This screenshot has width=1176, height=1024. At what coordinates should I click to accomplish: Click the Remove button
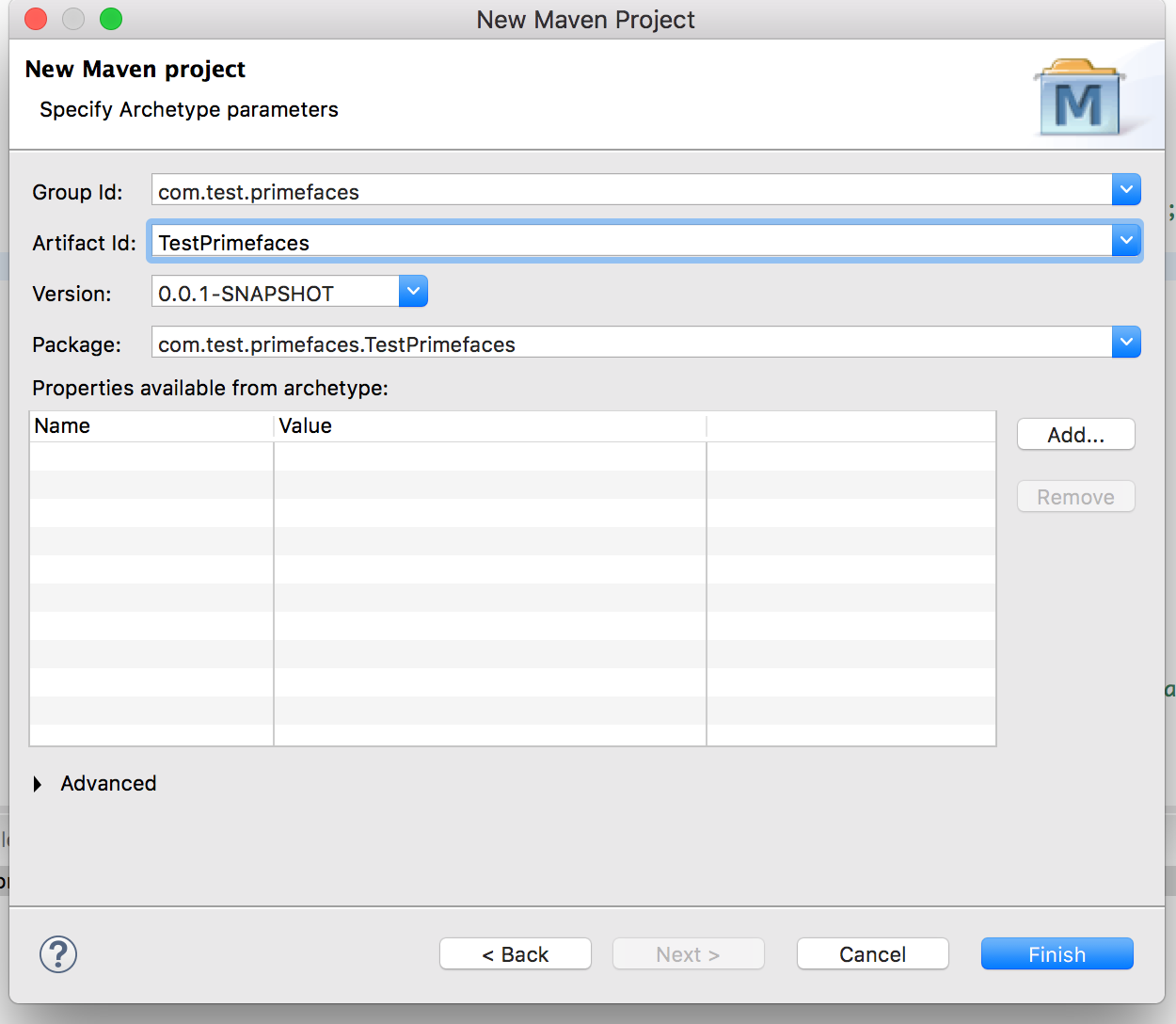tap(1075, 496)
